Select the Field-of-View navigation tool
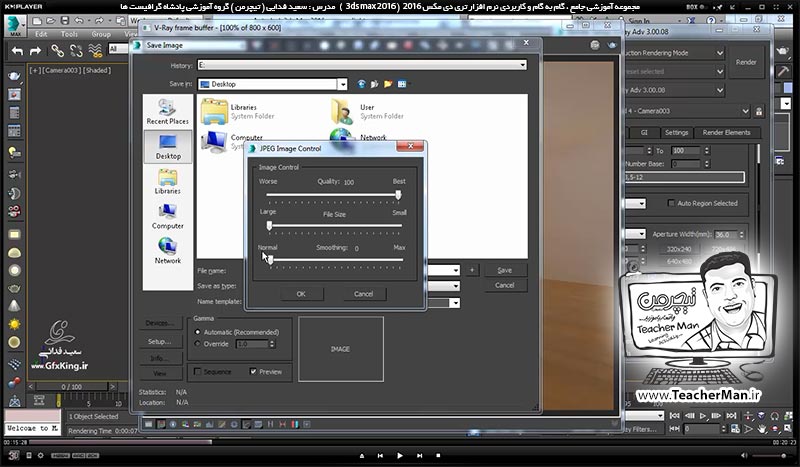This screenshot has height=467, width=800. tap(748, 429)
